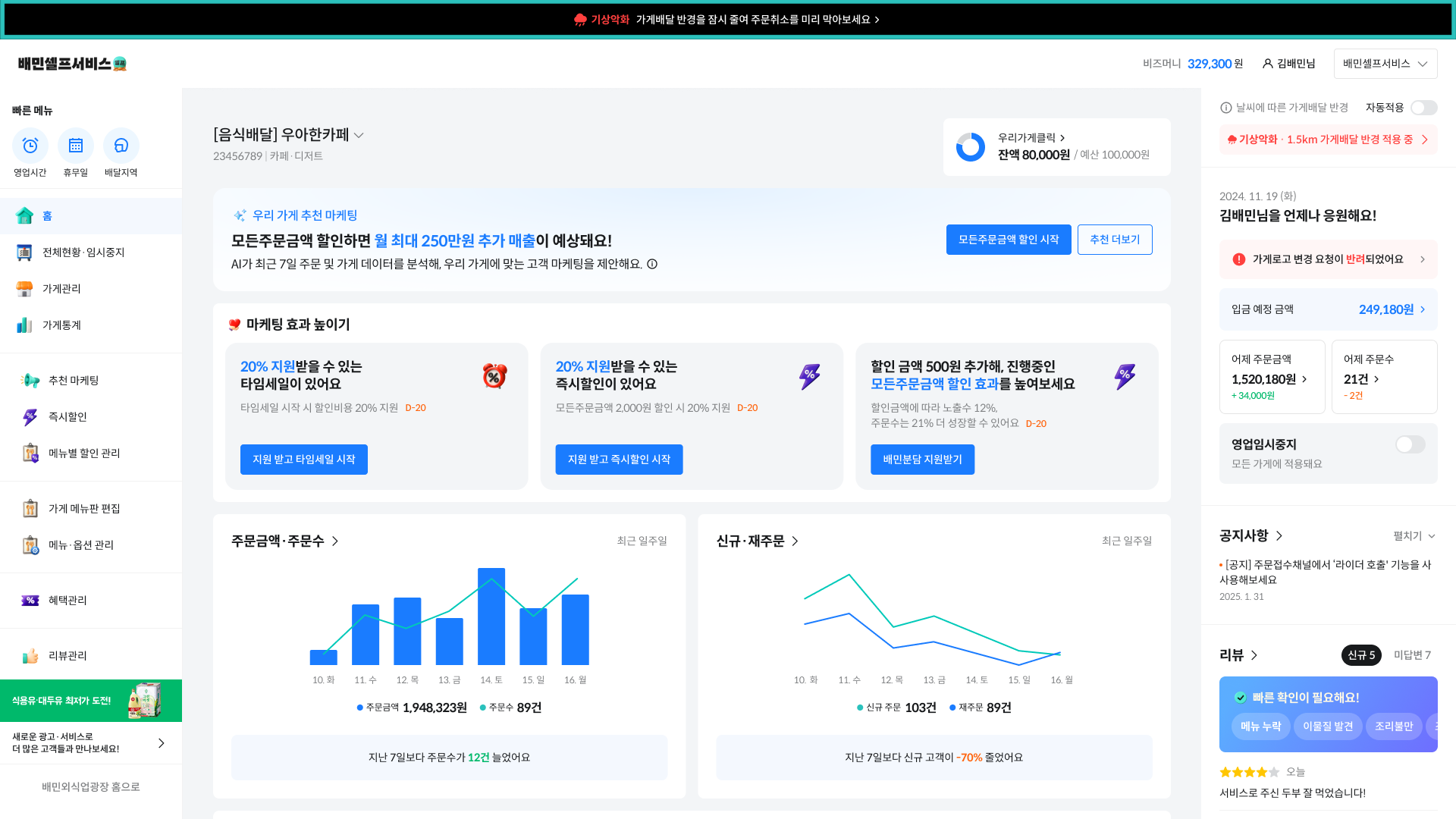
Task: Click 추천 더보기 button
Action: [1115, 240]
